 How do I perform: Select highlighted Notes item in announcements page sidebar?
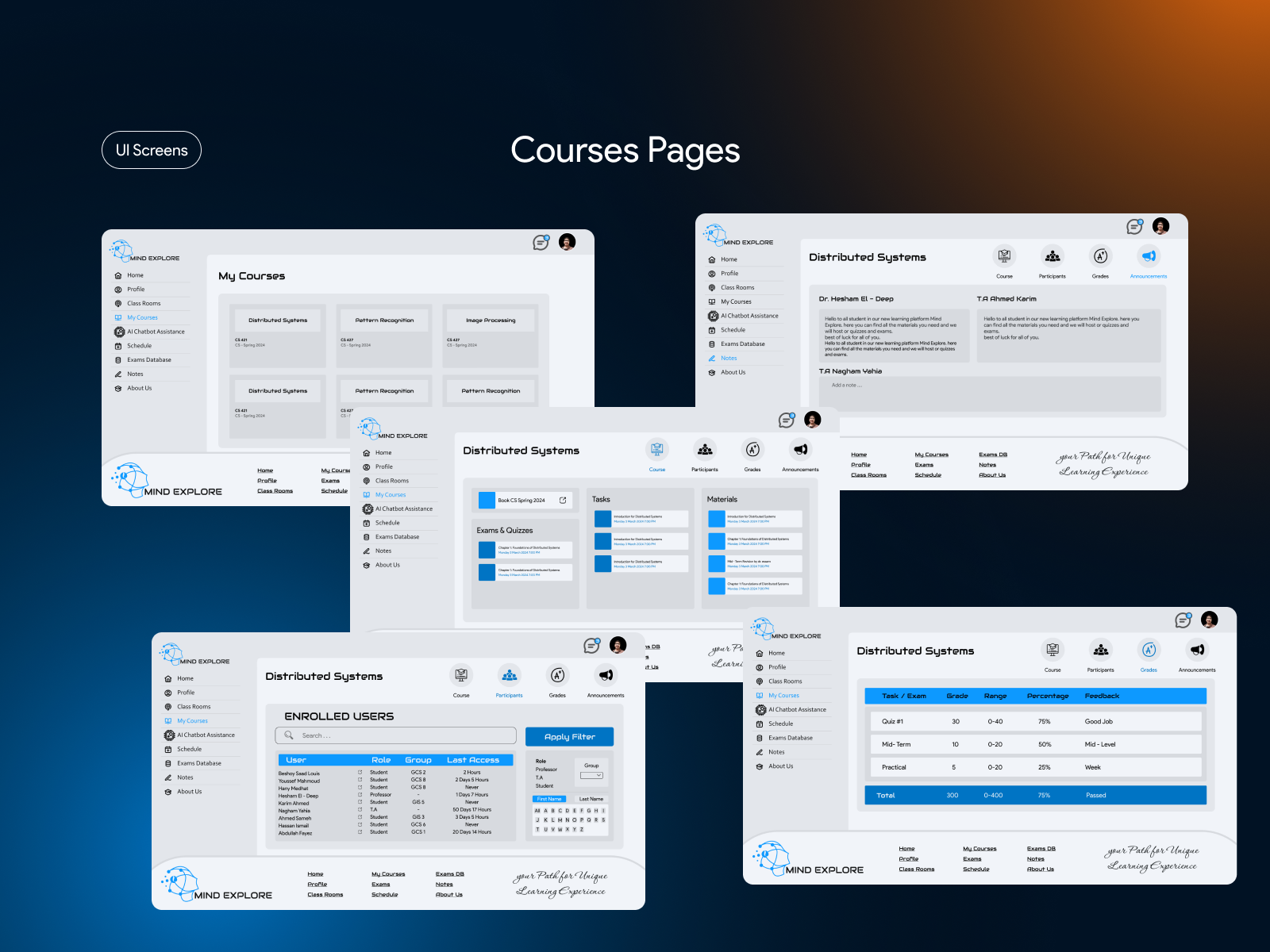[x=729, y=359]
